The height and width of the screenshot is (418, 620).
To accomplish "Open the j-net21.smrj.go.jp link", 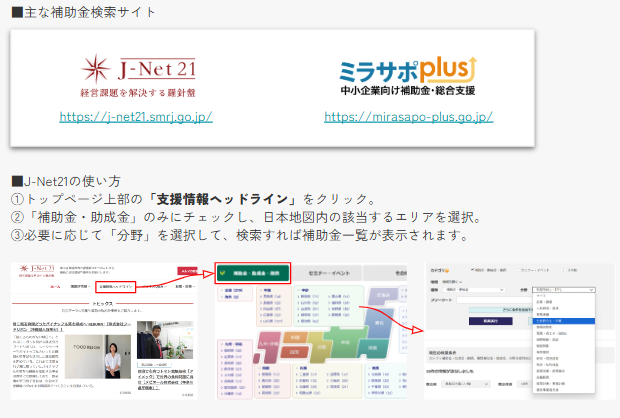I will coord(136,116).
